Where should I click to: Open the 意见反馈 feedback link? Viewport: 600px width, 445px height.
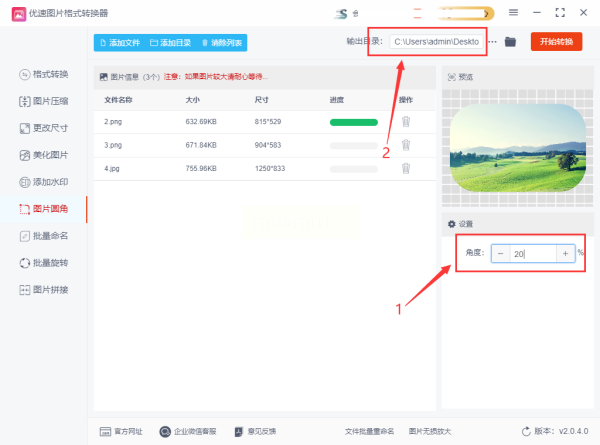(255, 432)
